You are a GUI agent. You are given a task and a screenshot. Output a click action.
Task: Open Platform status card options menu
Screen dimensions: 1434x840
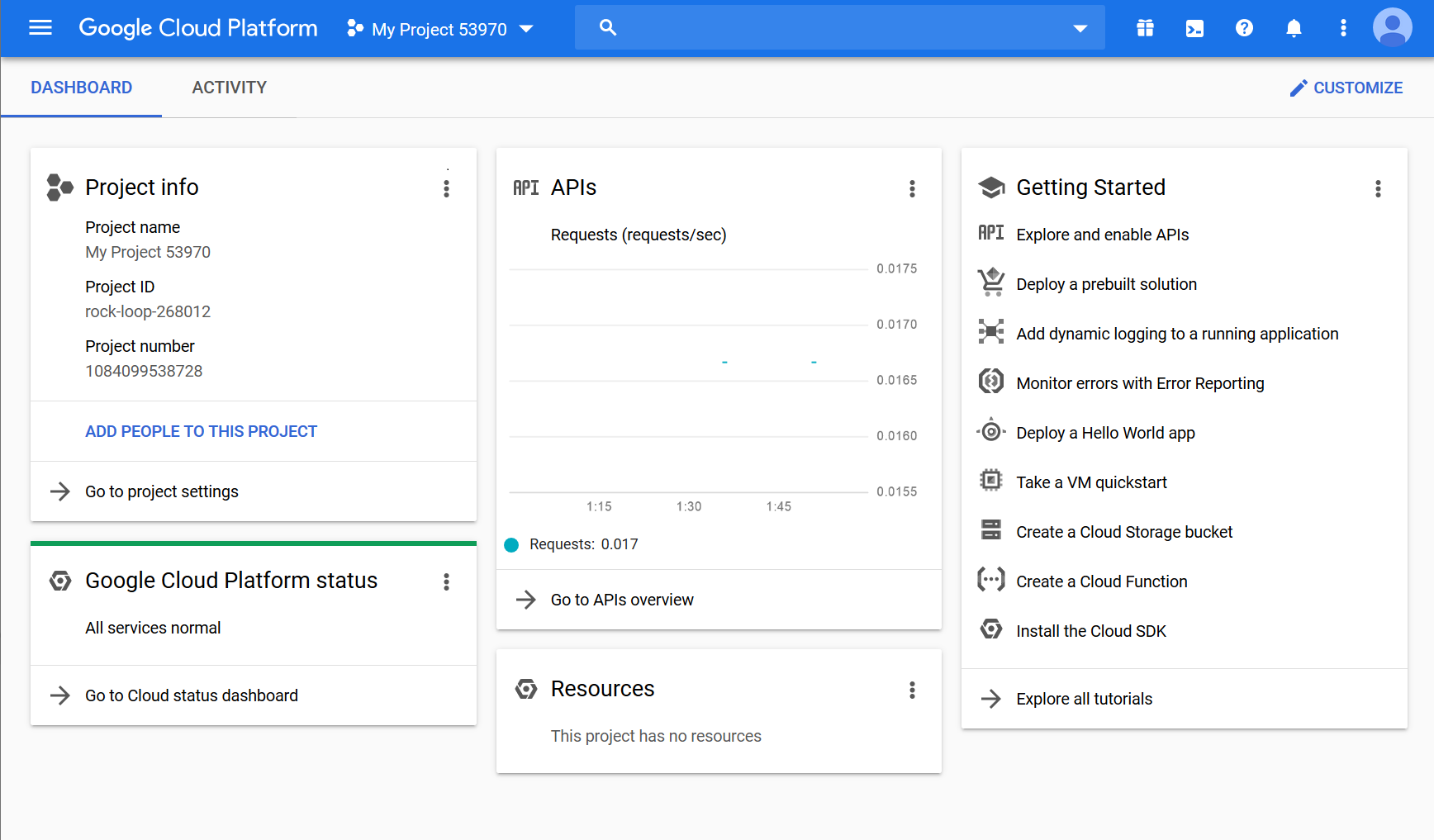[x=446, y=582]
